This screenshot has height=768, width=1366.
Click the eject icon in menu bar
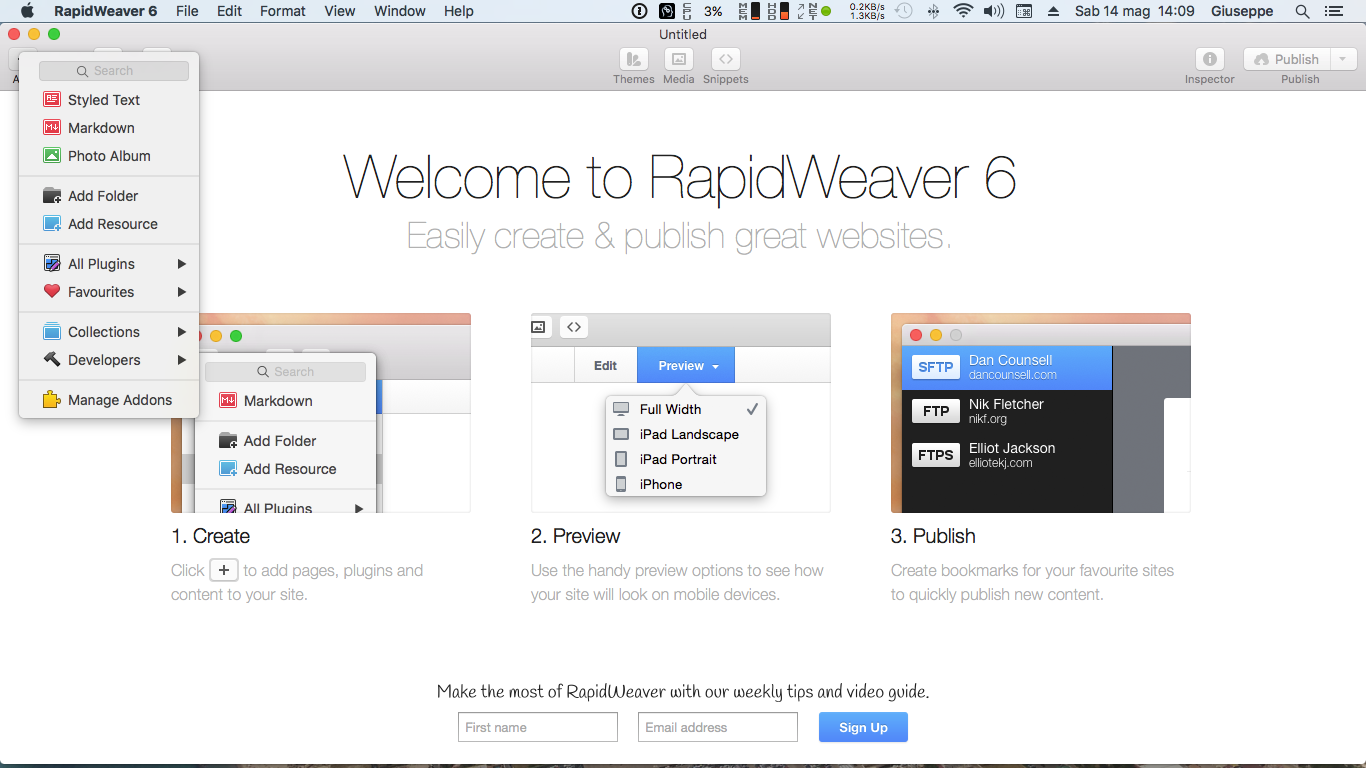pyautogui.click(x=1053, y=11)
